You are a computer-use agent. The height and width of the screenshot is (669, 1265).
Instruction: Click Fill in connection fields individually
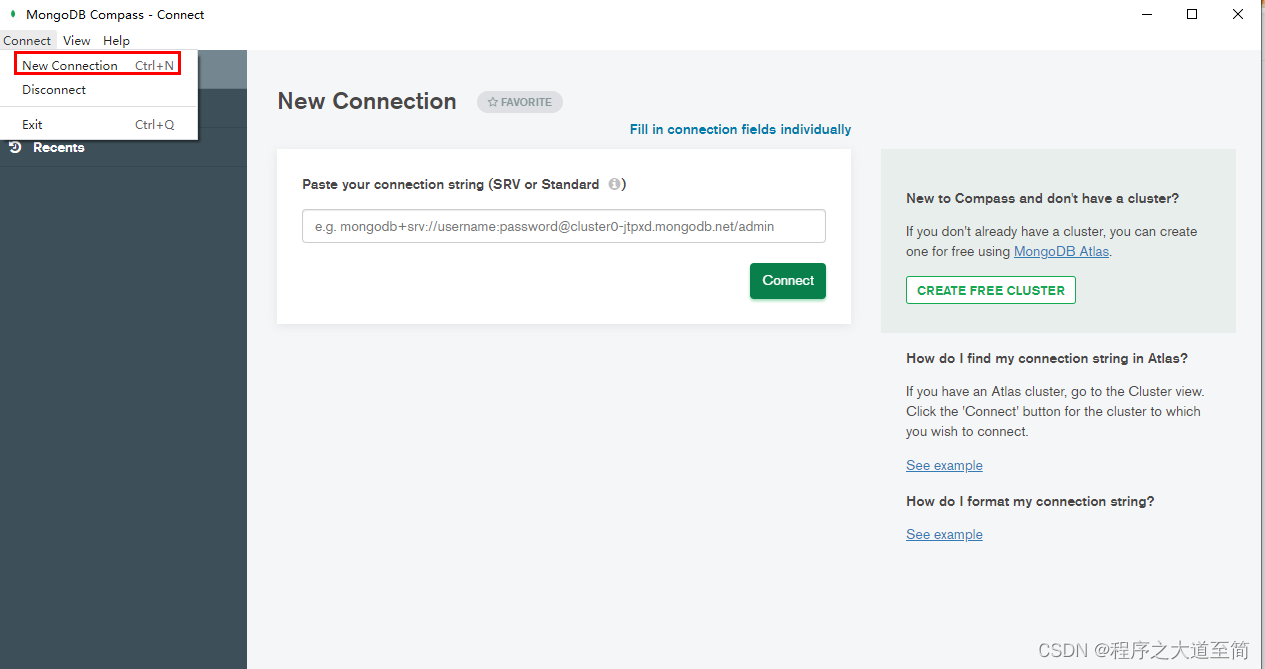pyautogui.click(x=740, y=129)
